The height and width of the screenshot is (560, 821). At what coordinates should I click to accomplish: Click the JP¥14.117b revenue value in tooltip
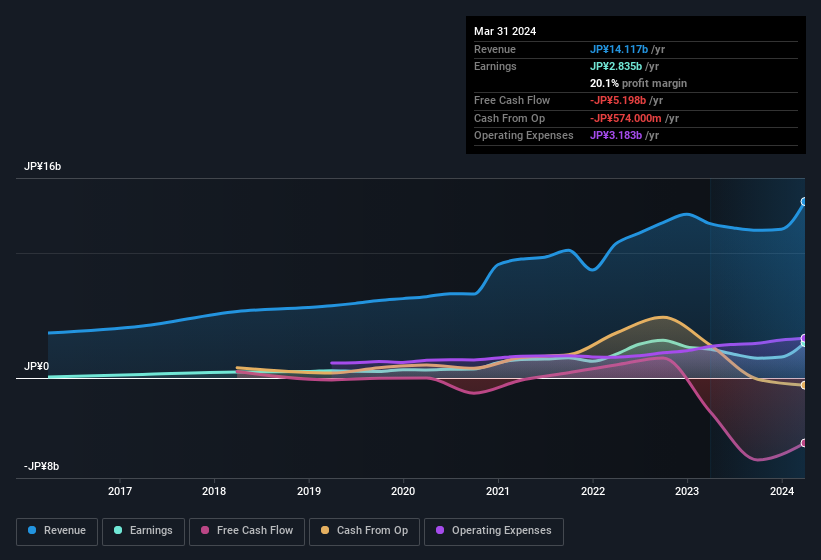tap(618, 49)
